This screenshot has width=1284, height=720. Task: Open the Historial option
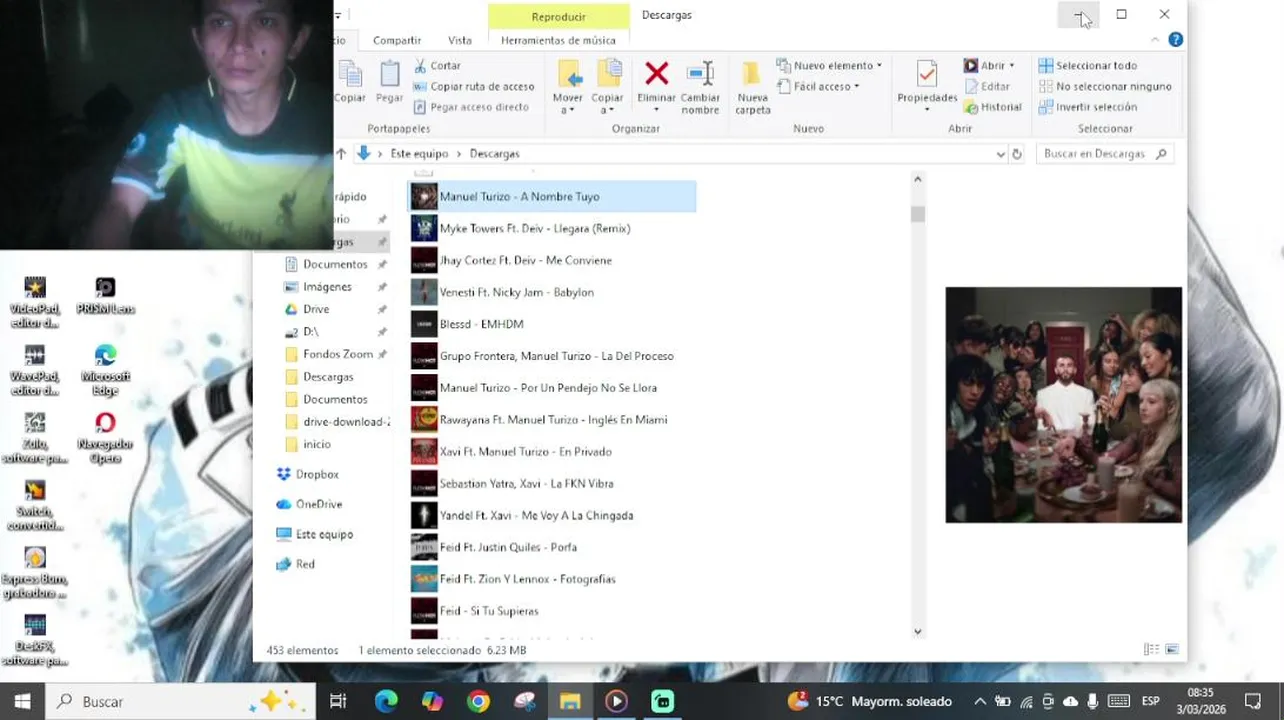click(x=993, y=107)
